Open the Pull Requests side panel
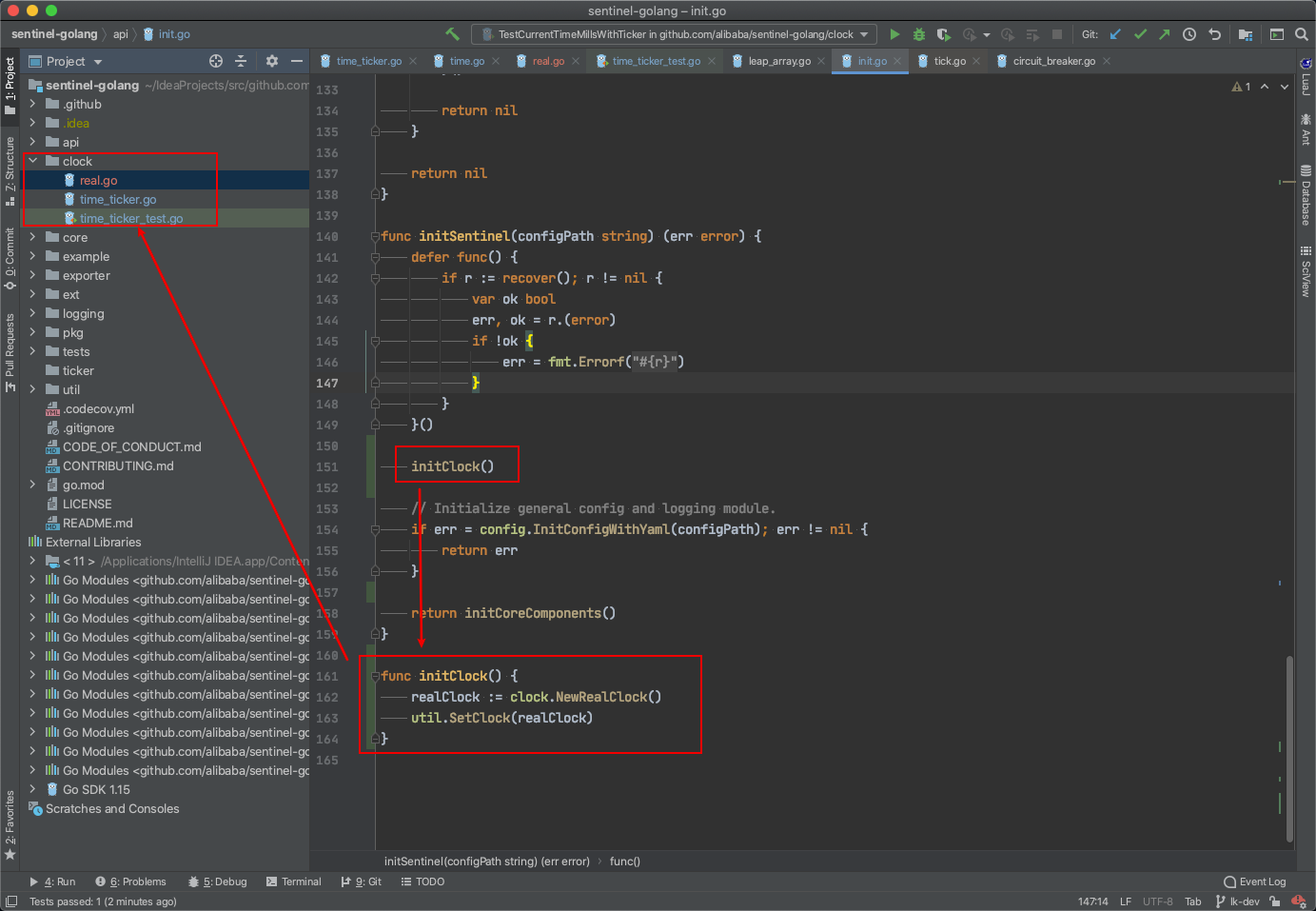The image size is (1316, 911). (x=10, y=352)
